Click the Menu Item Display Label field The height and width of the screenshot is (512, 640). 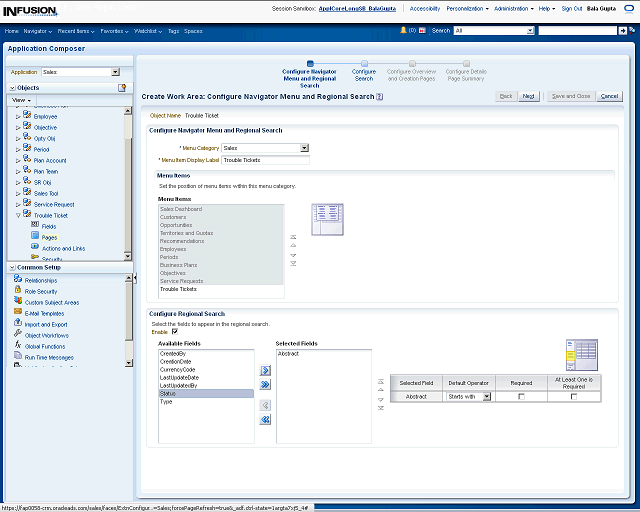point(265,160)
